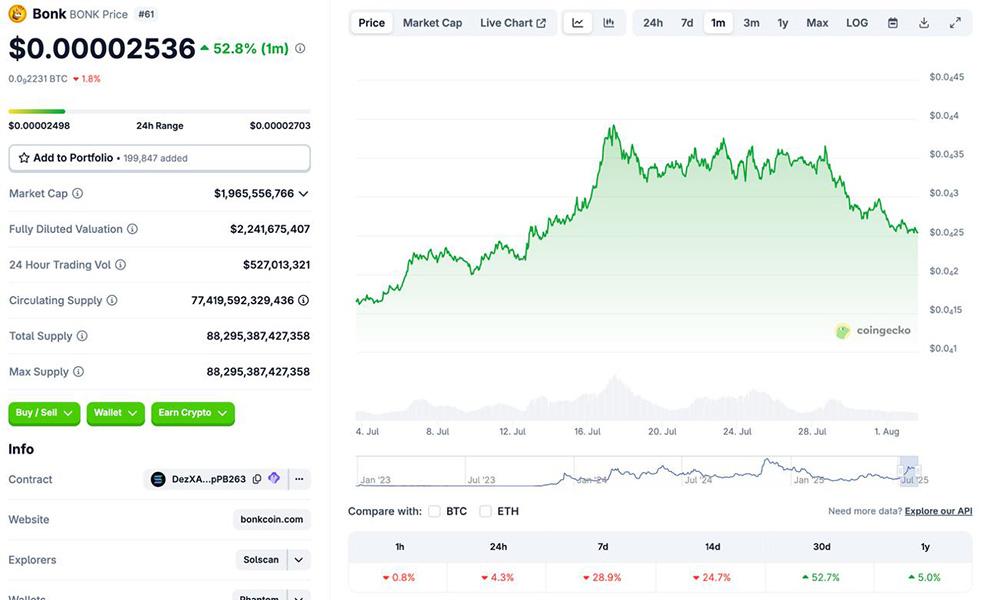
Task: Open Solscan explorer link
Action: coord(261,560)
